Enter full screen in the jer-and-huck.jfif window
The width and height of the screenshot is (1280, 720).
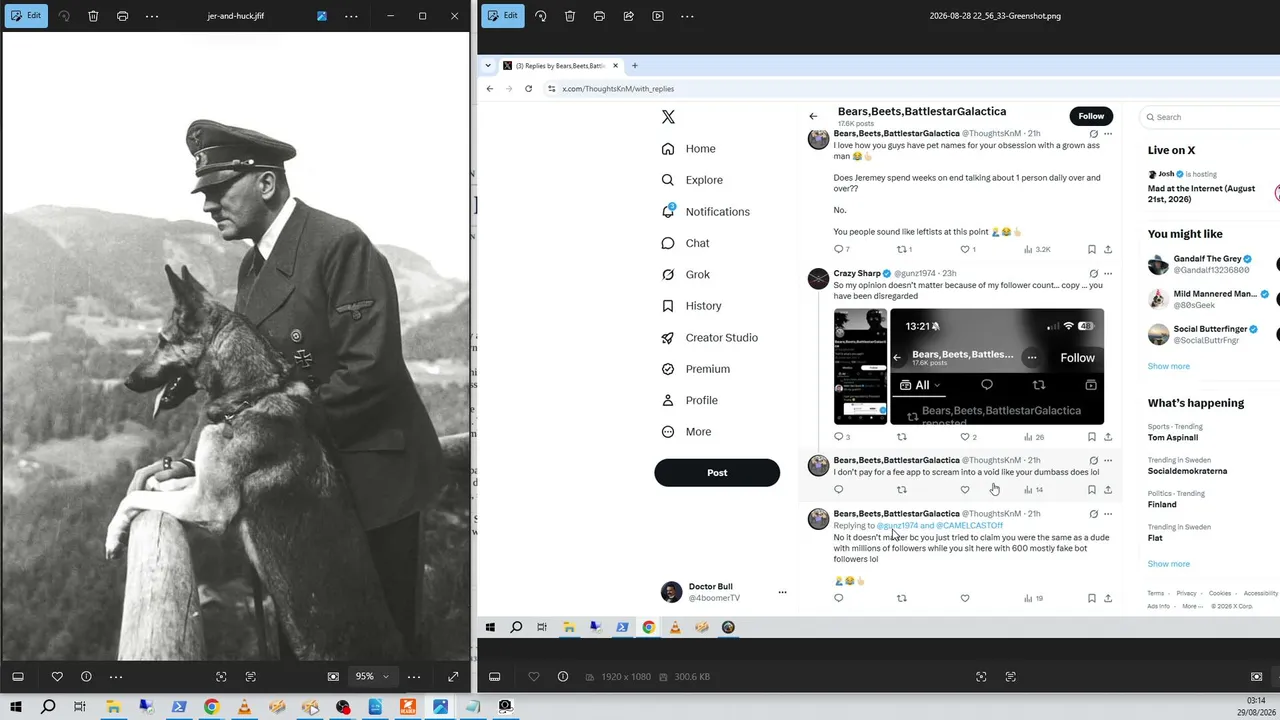coord(453,677)
